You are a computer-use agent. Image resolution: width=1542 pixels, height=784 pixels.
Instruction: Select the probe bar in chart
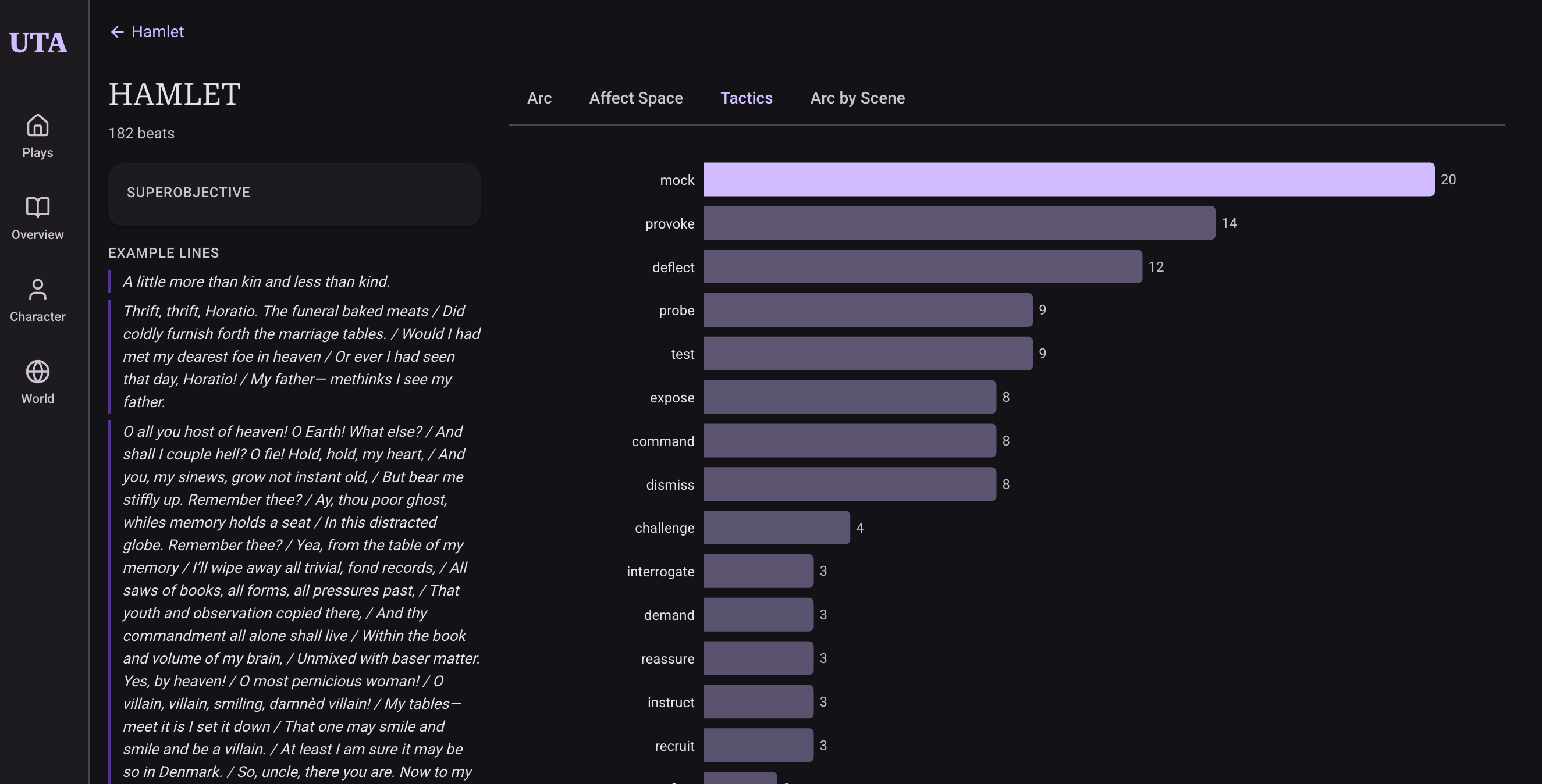pyautogui.click(x=868, y=310)
